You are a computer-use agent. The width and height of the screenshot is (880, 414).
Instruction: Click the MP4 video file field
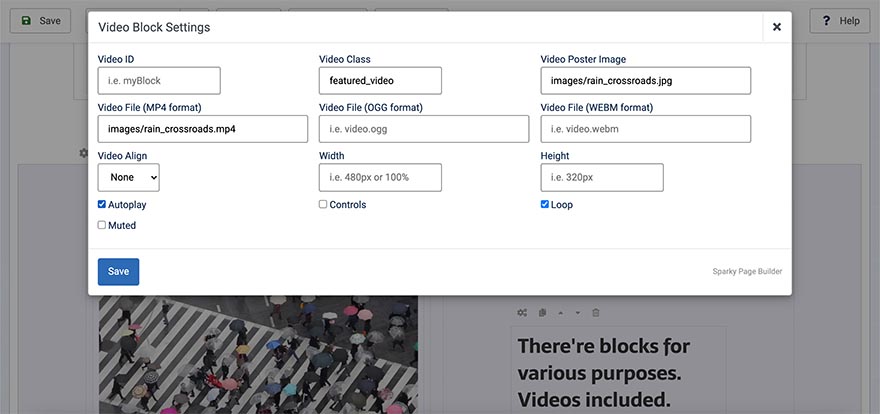pyautogui.click(x=203, y=129)
